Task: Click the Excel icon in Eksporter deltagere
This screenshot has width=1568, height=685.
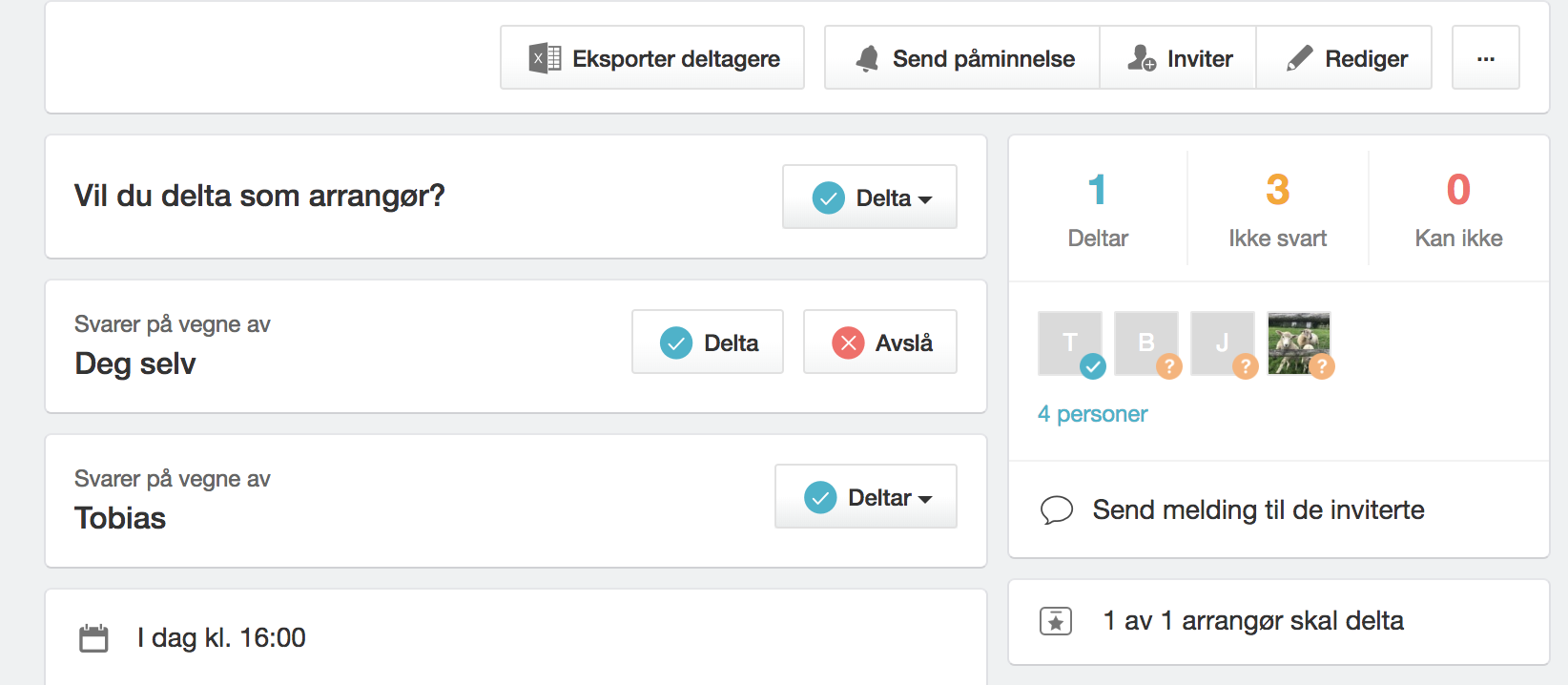Action: coord(545,58)
